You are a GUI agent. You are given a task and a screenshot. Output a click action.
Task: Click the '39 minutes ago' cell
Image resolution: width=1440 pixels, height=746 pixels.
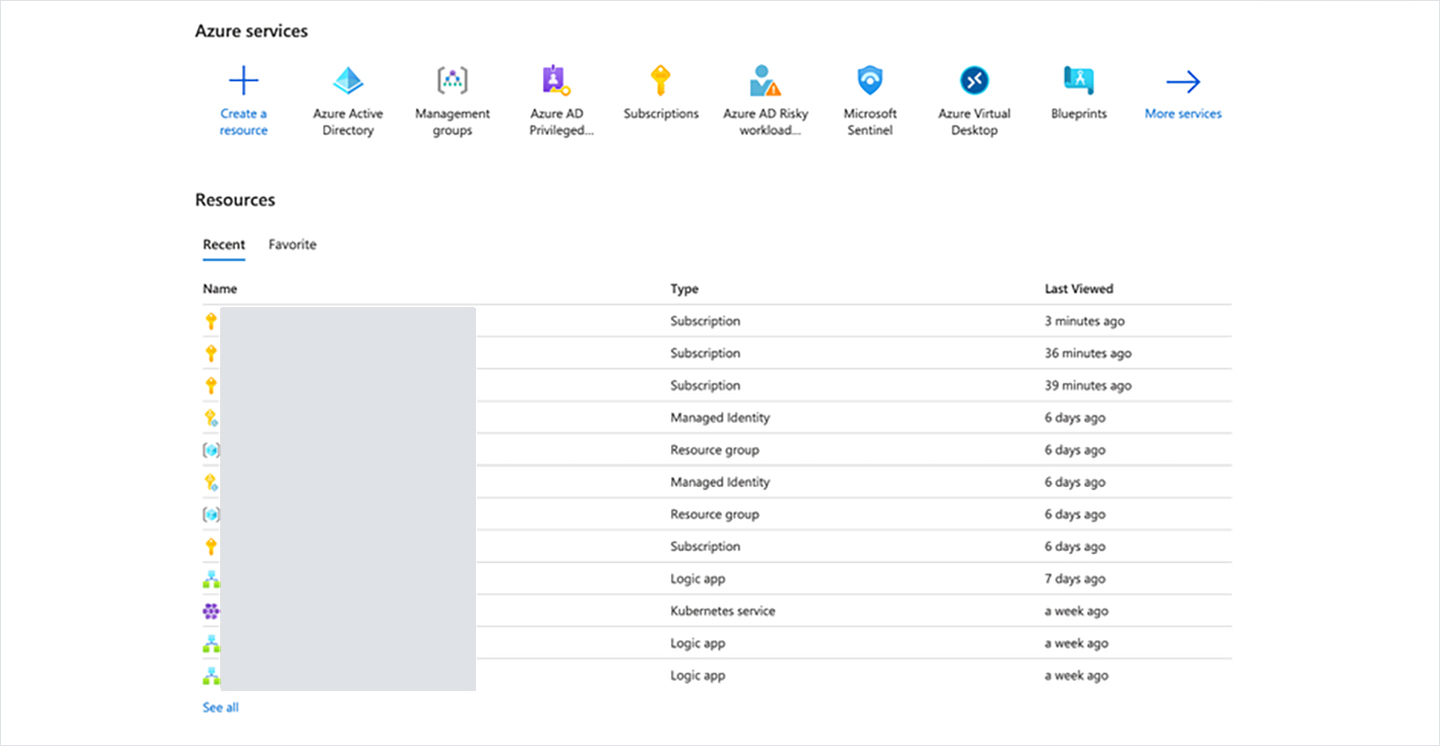click(x=1088, y=385)
